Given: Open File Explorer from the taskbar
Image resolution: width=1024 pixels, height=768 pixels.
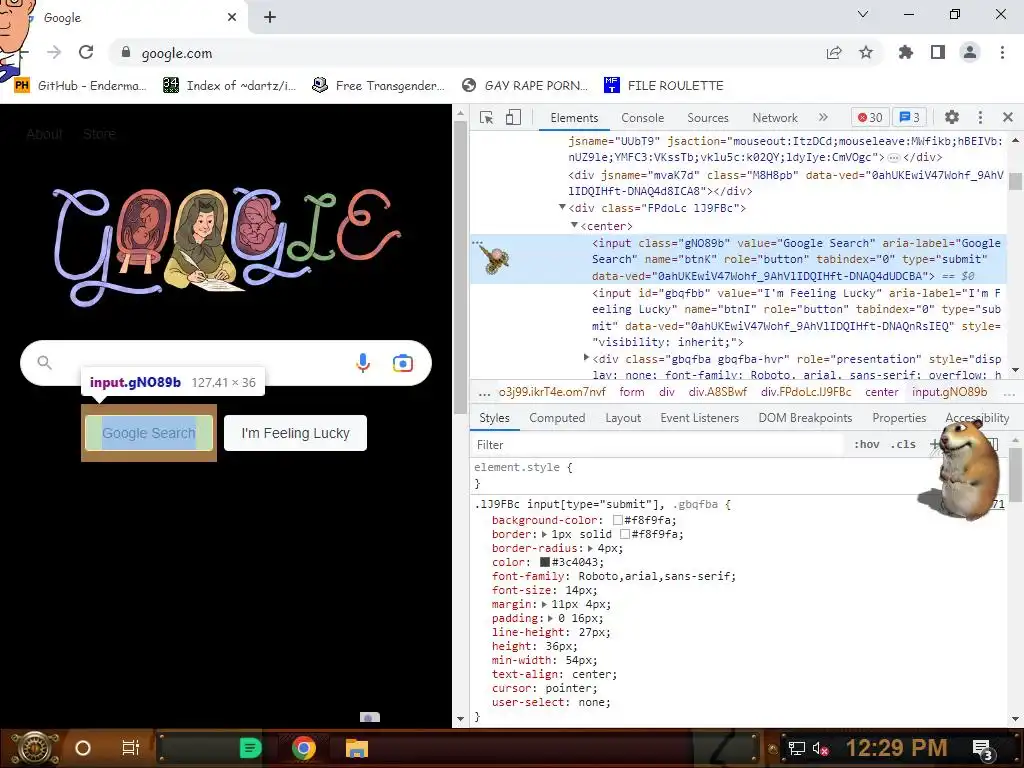Looking at the screenshot, I should (x=357, y=748).
